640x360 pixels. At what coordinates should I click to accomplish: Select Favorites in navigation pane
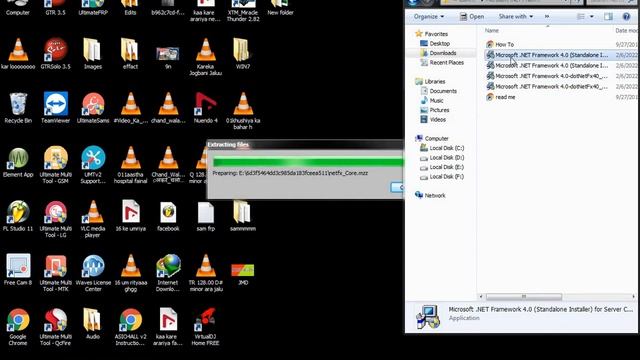click(x=431, y=34)
